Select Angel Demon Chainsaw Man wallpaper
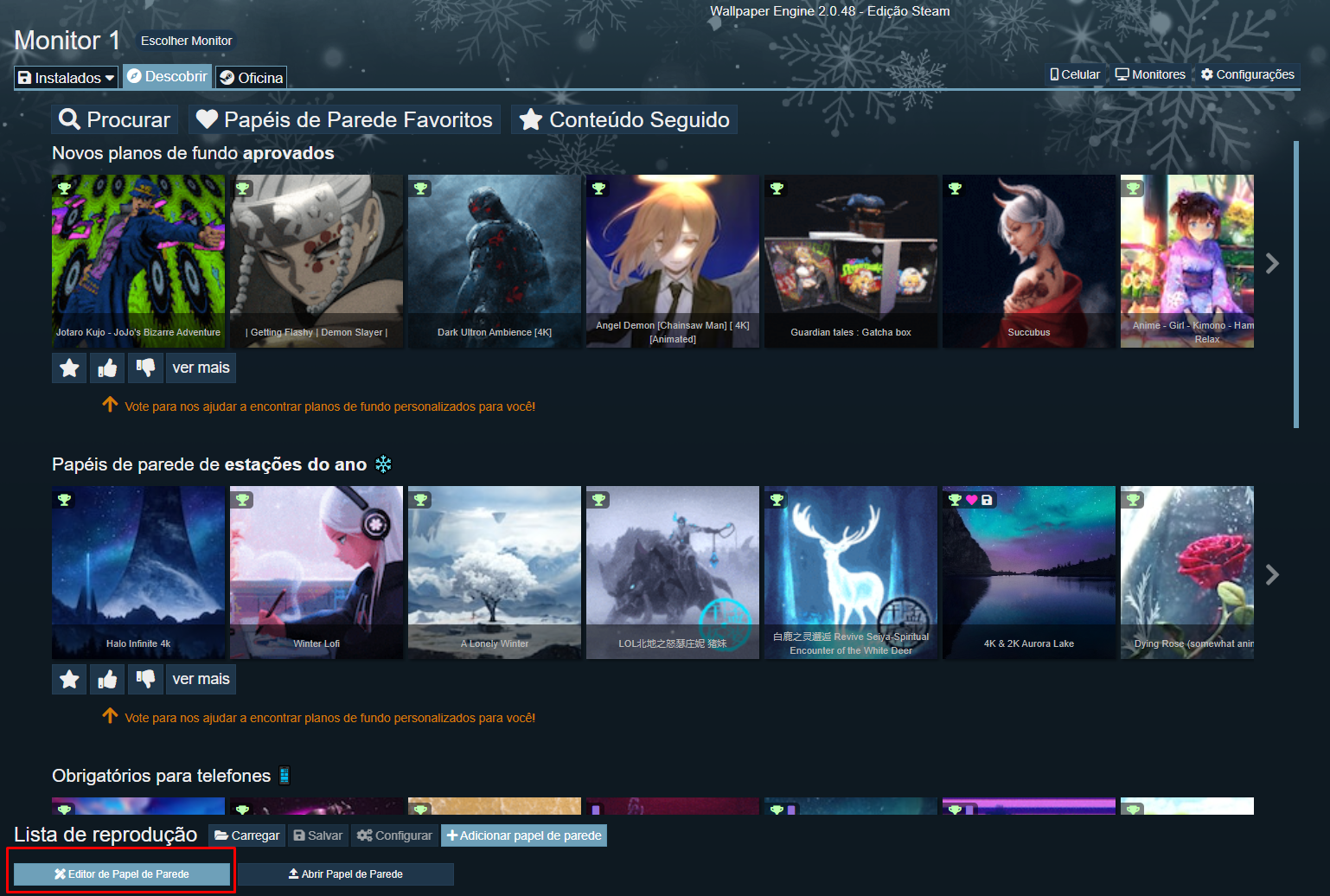 [x=673, y=261]
